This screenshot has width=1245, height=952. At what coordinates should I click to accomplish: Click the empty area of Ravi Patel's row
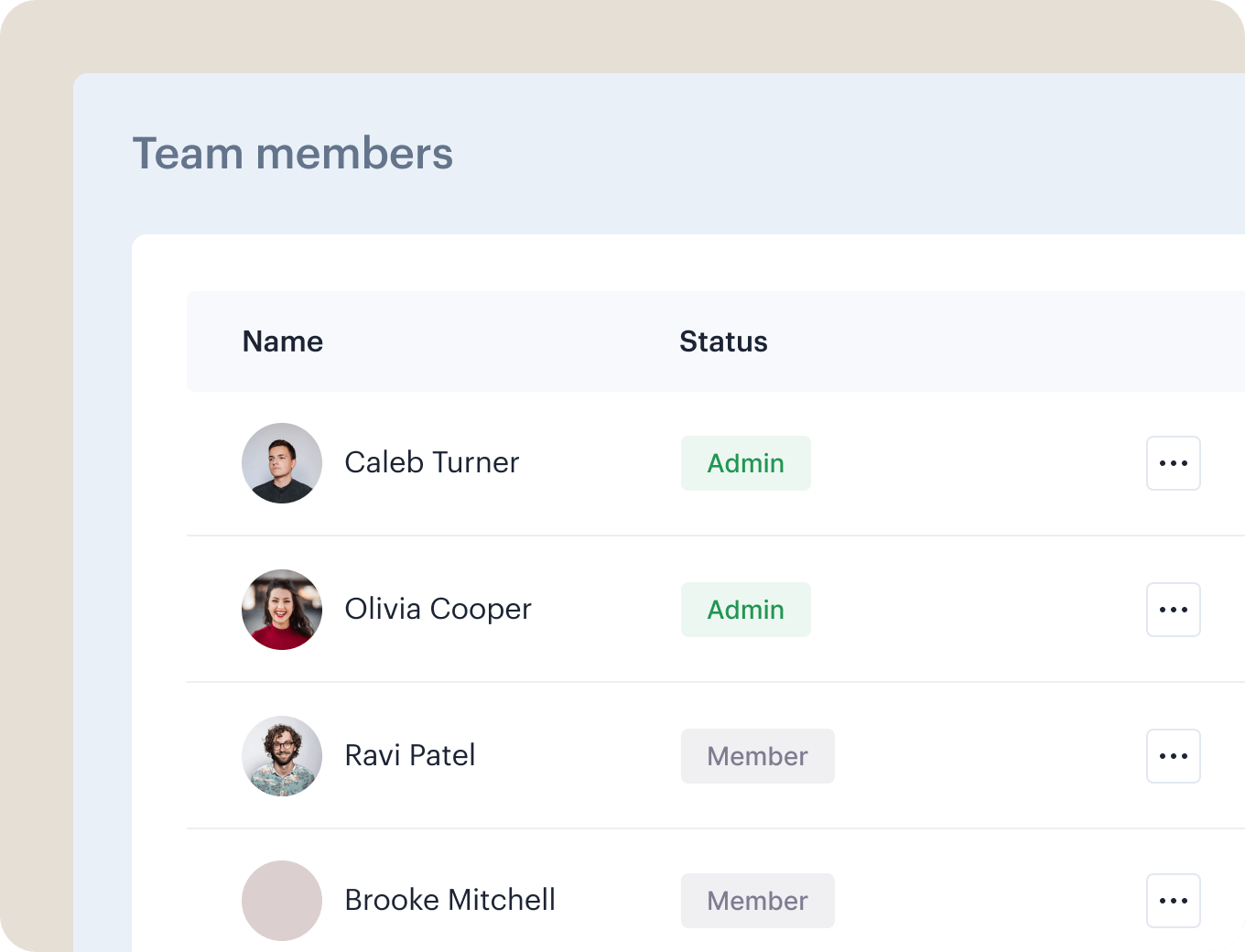click(x=989, y=756)
